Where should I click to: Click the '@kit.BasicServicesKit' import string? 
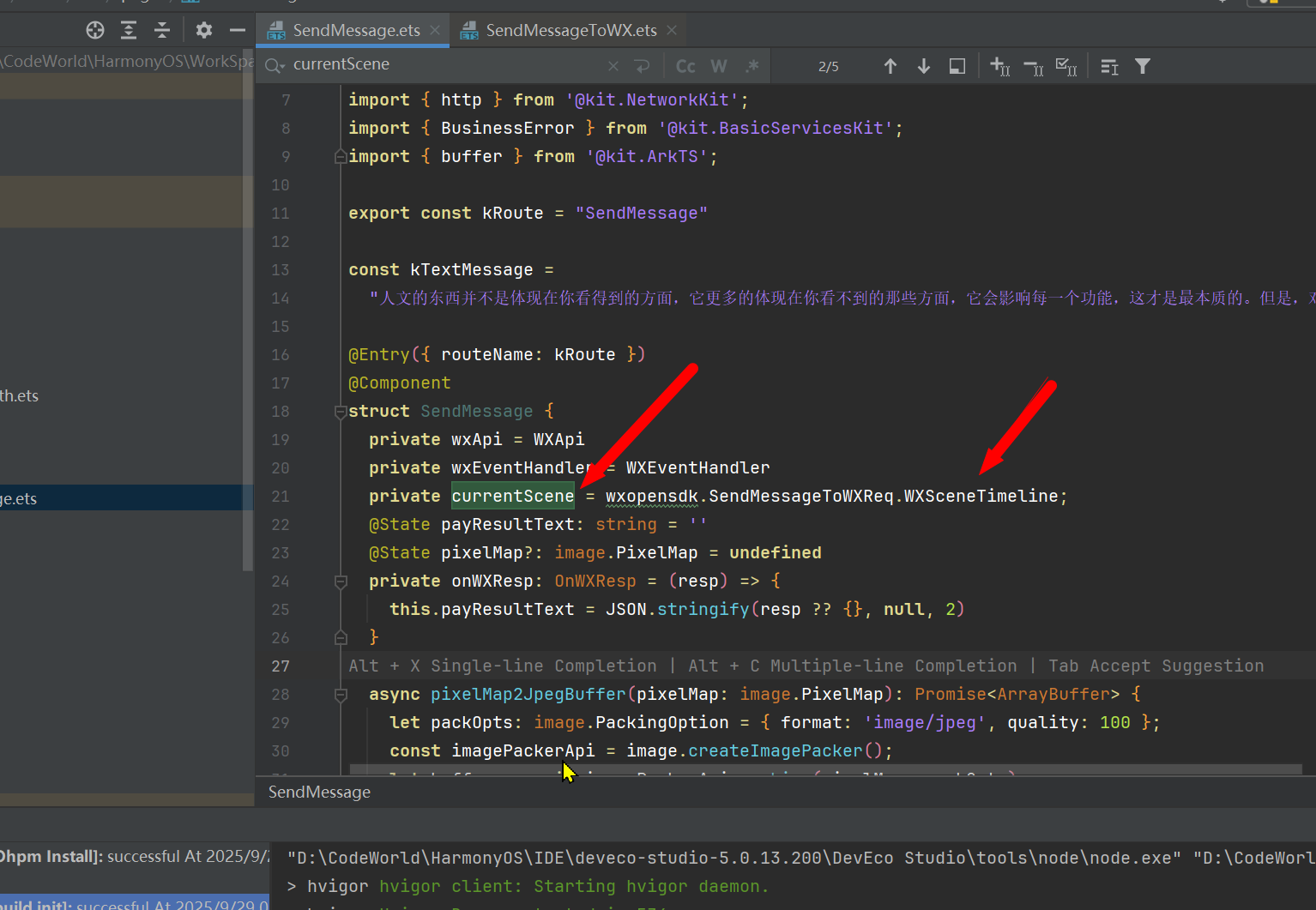coord(776,128)
